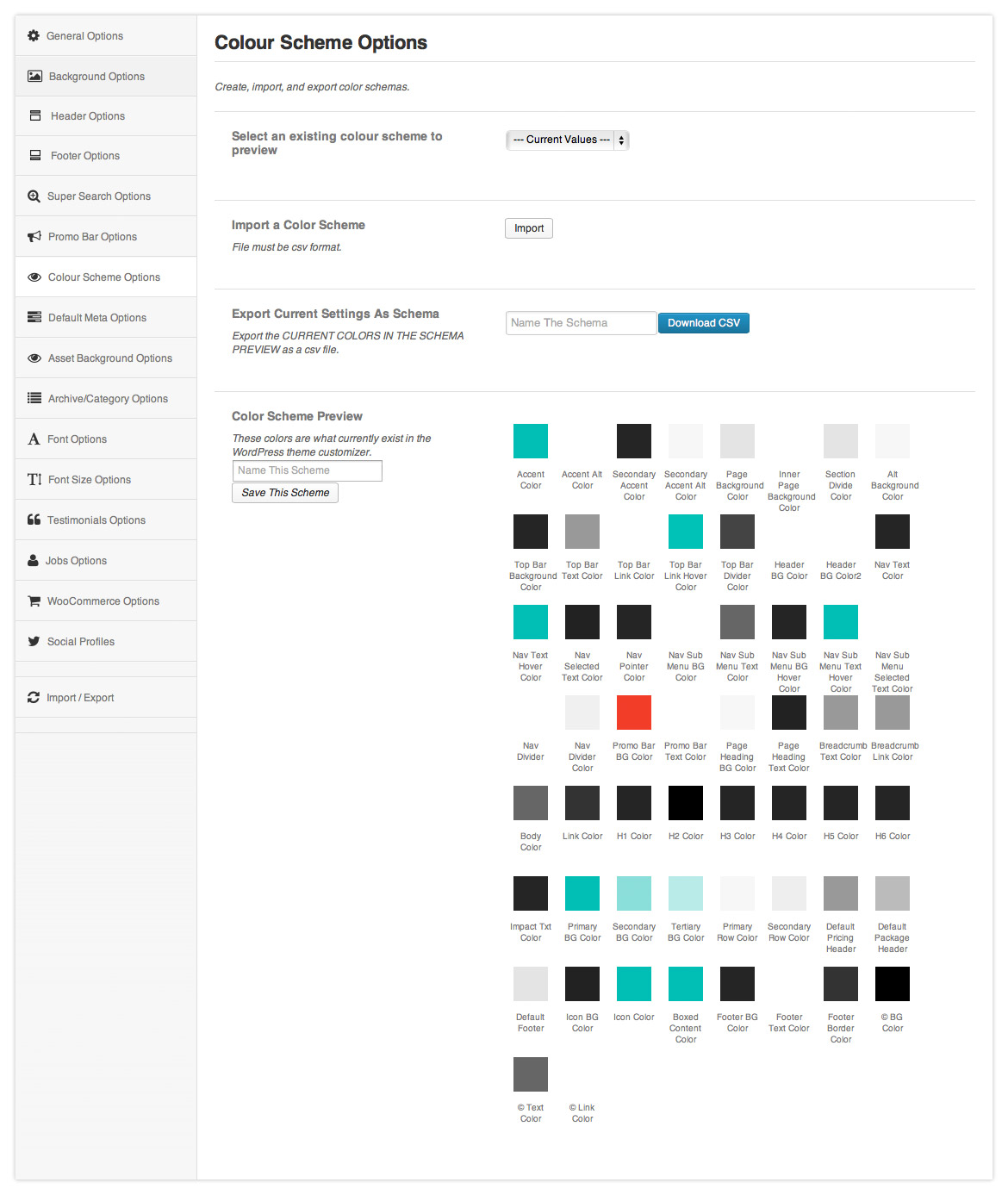Click the Save This Scheme button
The image size is (1008, 1195).
[285, 493]
